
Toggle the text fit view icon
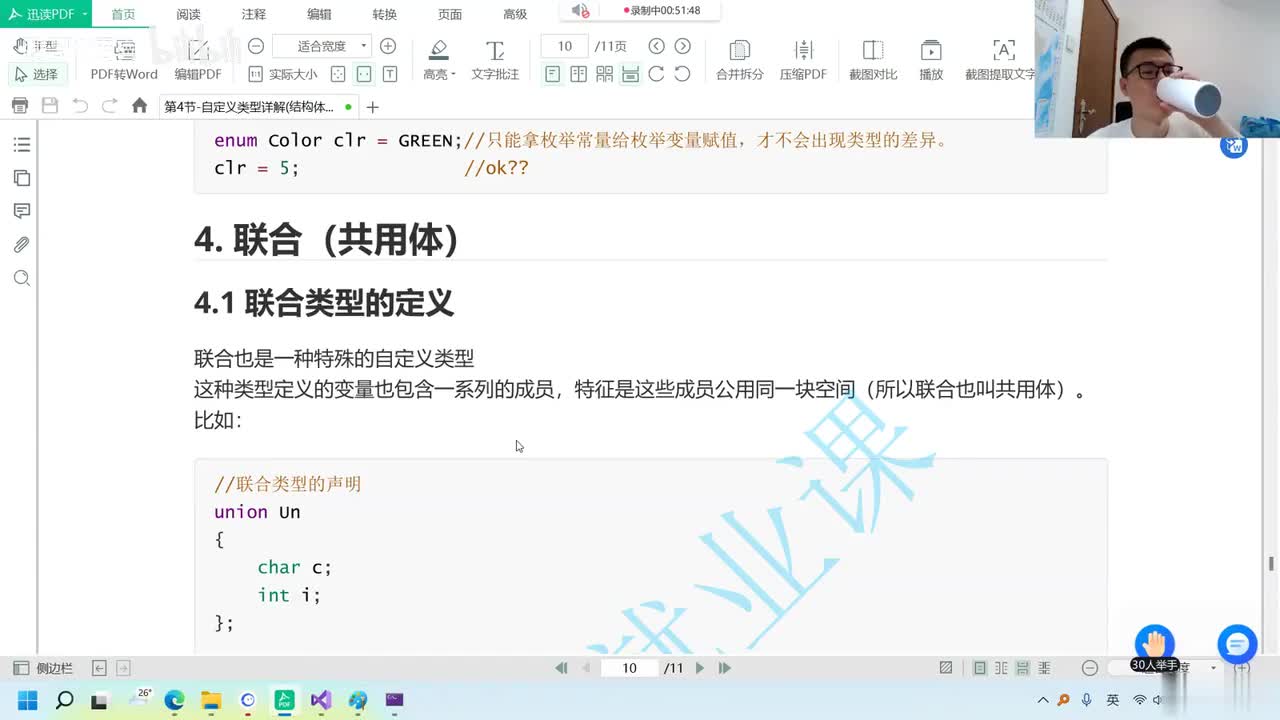pos(390,74)
